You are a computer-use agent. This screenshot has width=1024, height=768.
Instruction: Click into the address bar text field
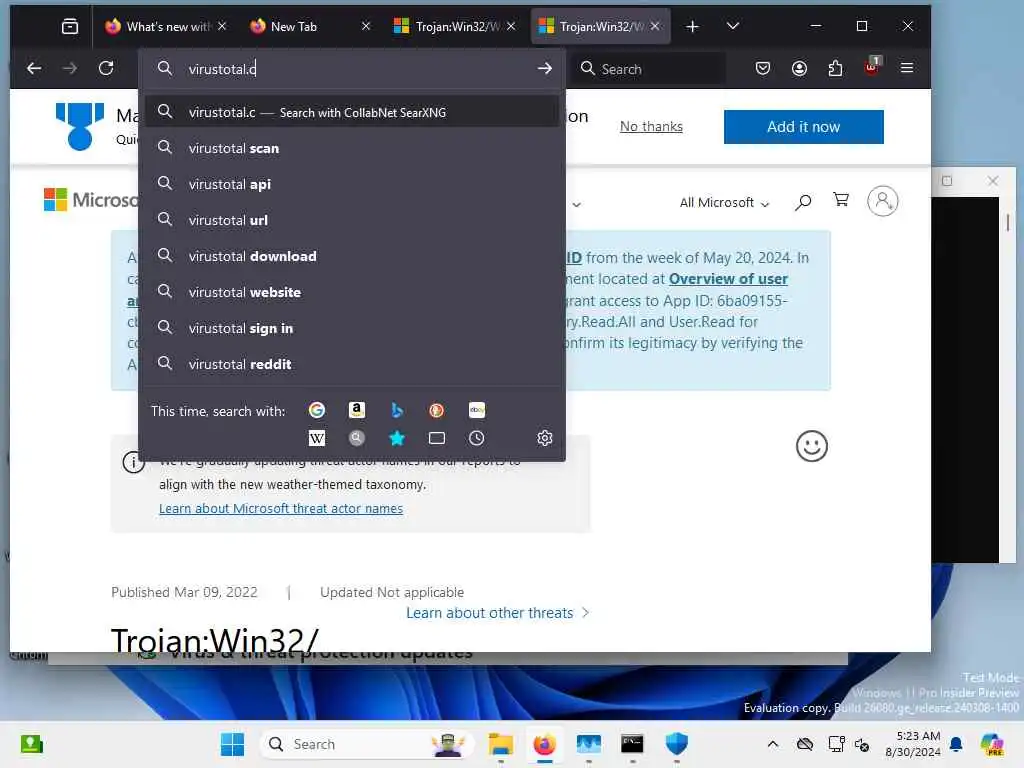point(353,69)
